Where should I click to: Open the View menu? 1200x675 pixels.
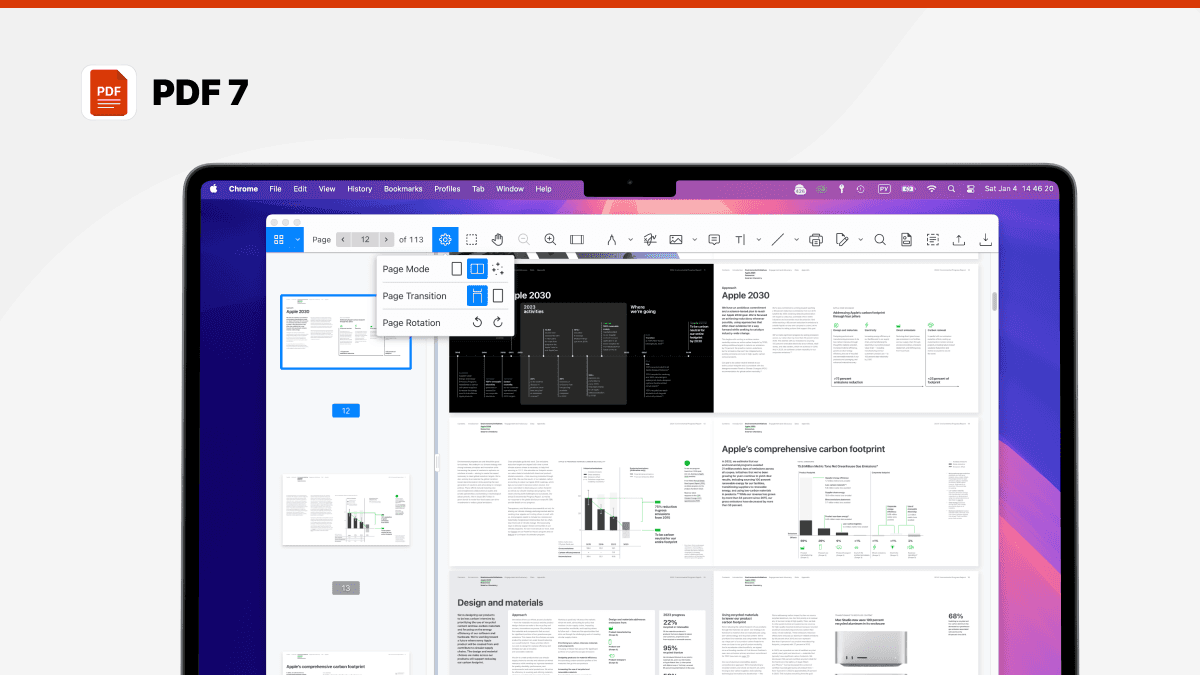tap(327, 188)
